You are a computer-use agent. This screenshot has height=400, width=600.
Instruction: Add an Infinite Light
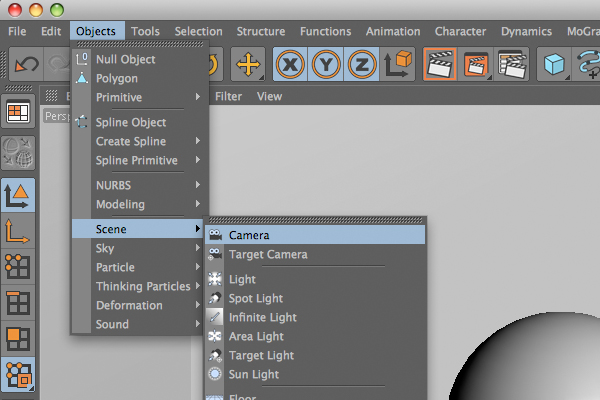[315, 317]
